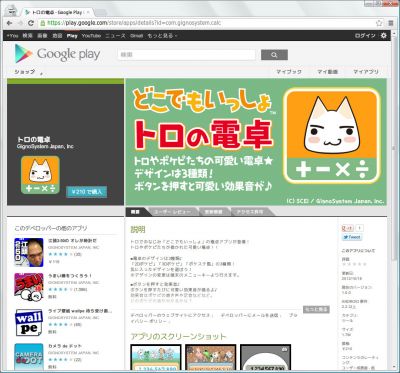Image resolution: width=400 pixels, height=373 pixels.
Task: Select the first overview tab
Action: (136, 212)
